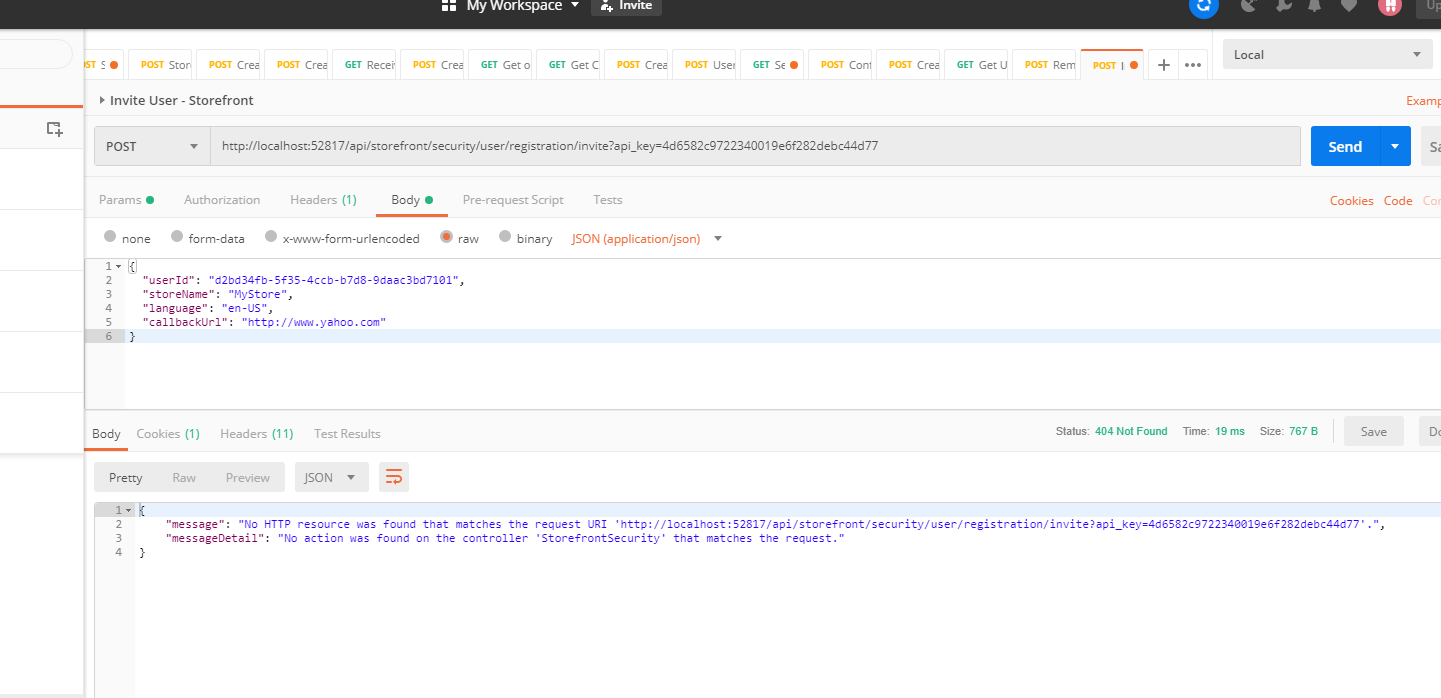The width and height of the screenshot is (1441, 698).
Task: Open the POST User request tab
Action: pos(704,65)
